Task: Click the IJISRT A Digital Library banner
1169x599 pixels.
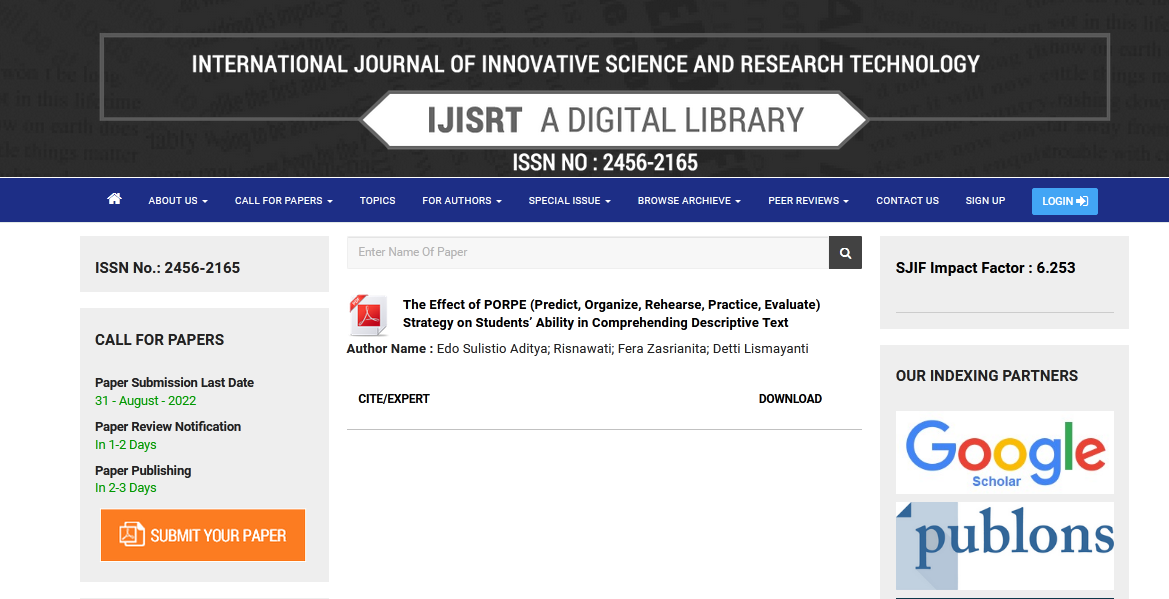Action: 613,120
